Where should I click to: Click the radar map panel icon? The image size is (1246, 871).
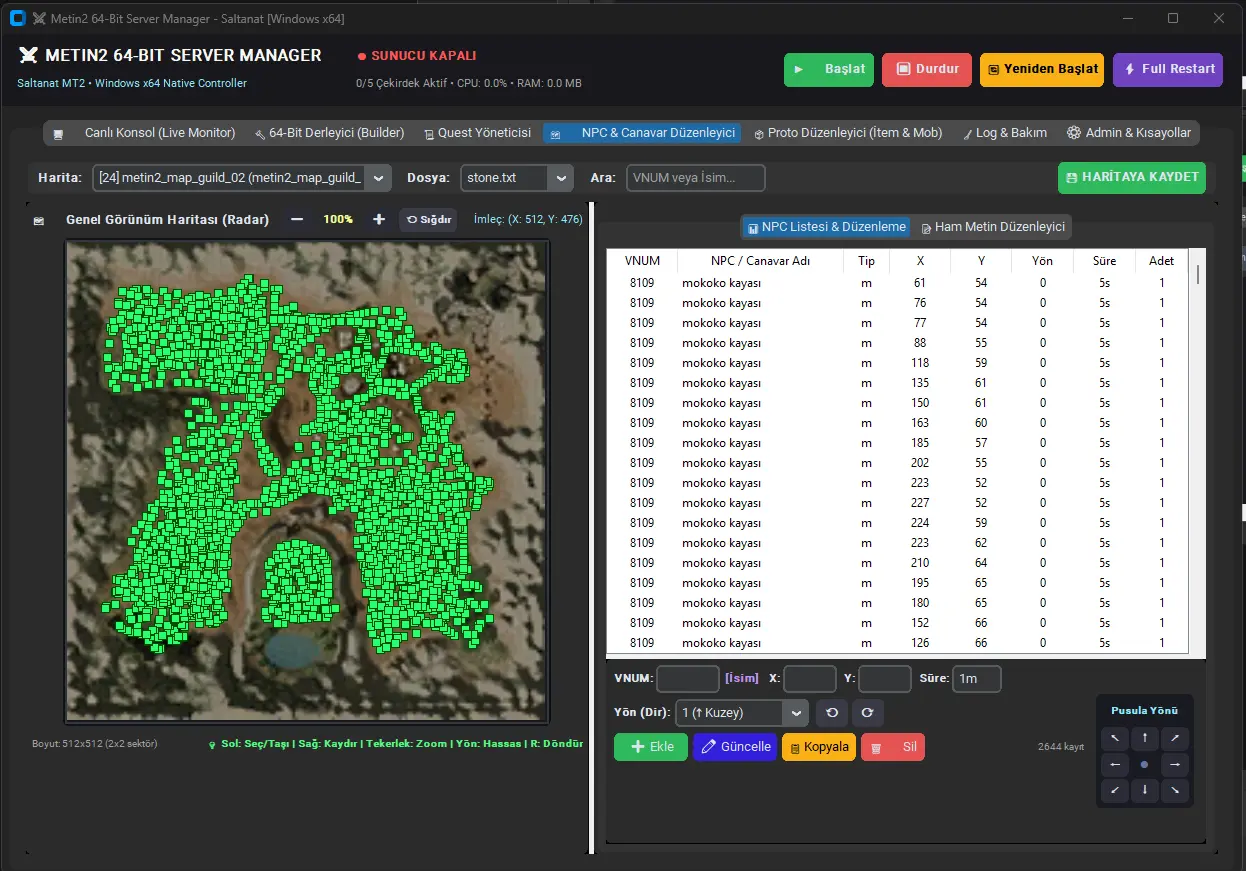tap(39, 220)
